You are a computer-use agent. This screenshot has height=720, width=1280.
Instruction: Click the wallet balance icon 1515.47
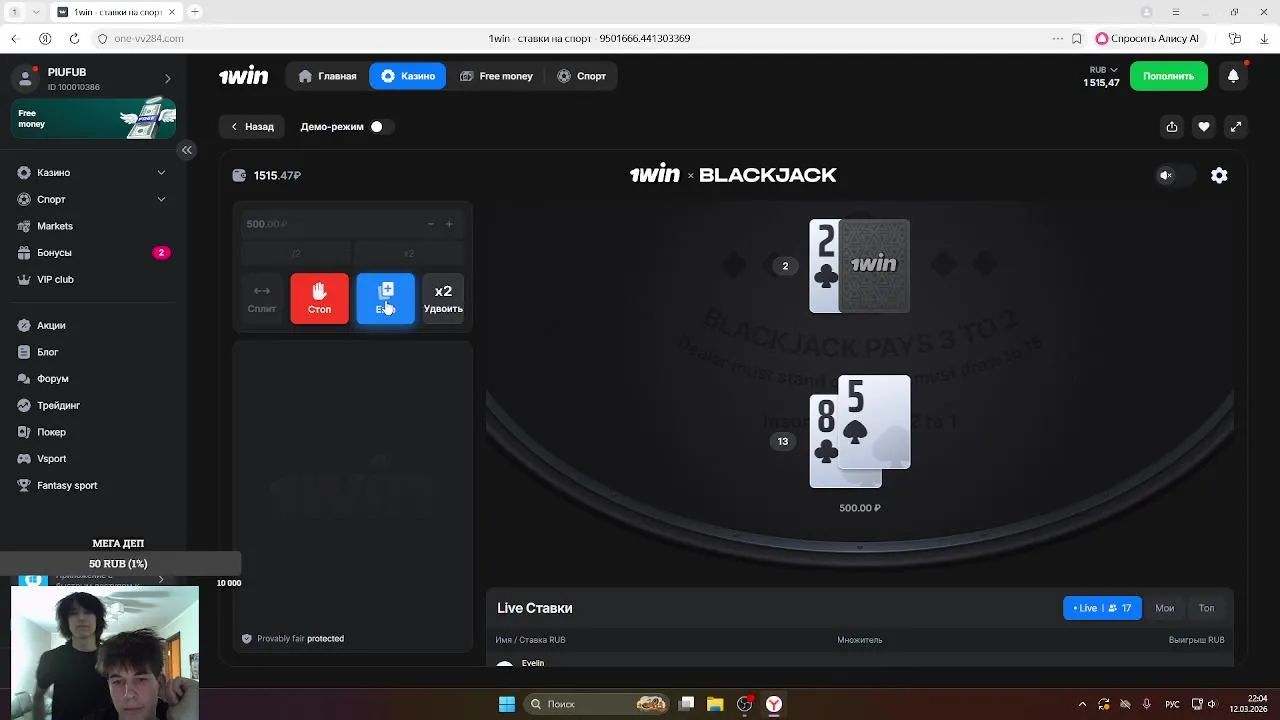[x=239, y=175]
